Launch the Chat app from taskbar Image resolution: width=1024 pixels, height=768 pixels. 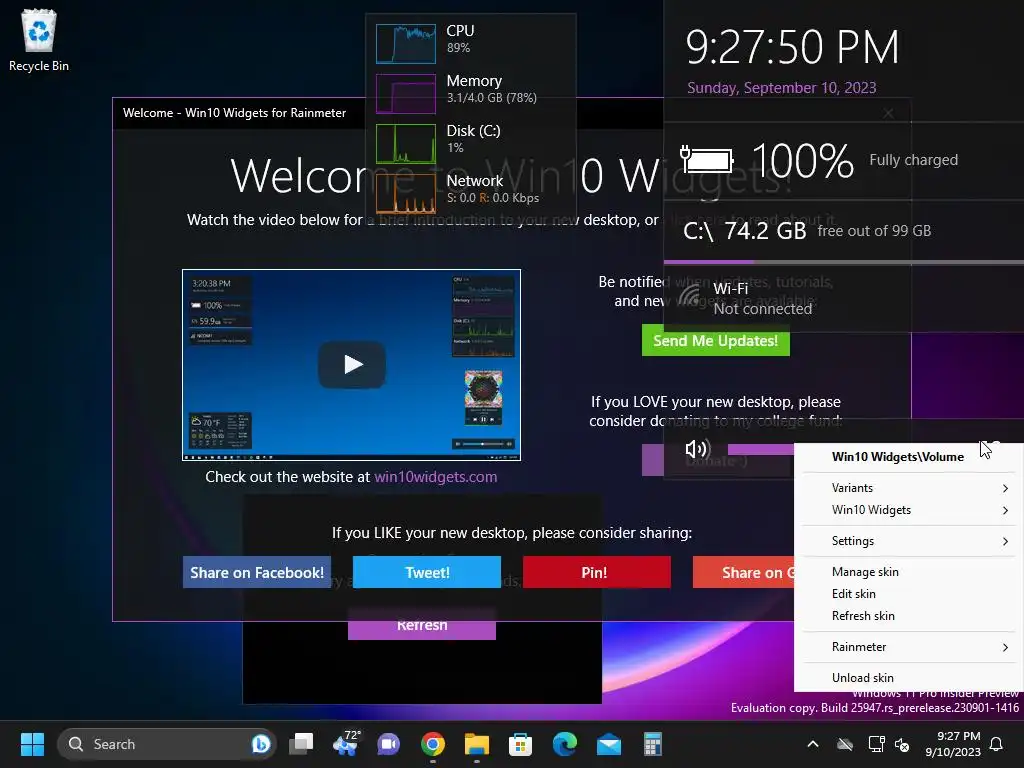click(389, 744)
